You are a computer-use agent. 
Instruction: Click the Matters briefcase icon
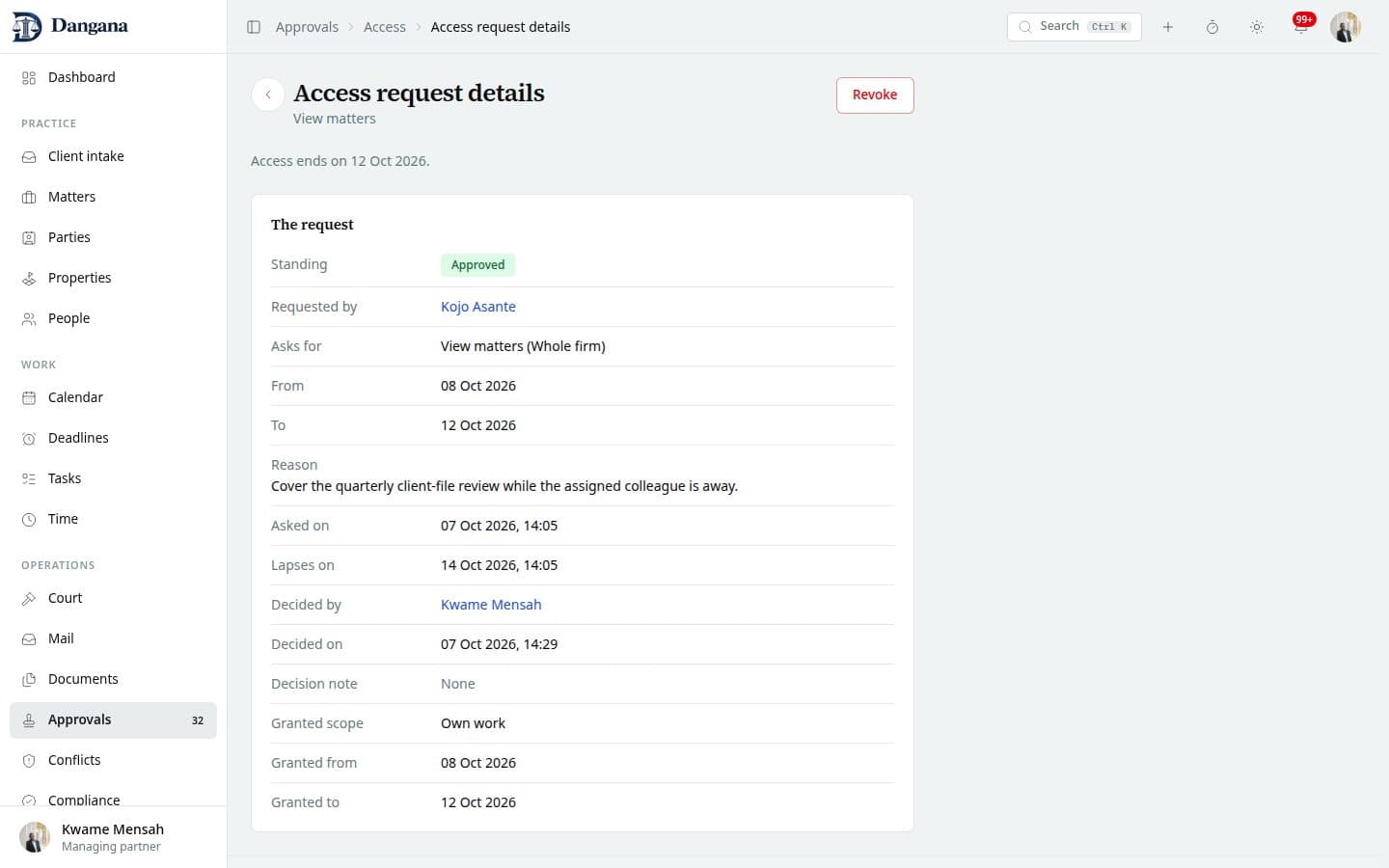tap(29, 197)
